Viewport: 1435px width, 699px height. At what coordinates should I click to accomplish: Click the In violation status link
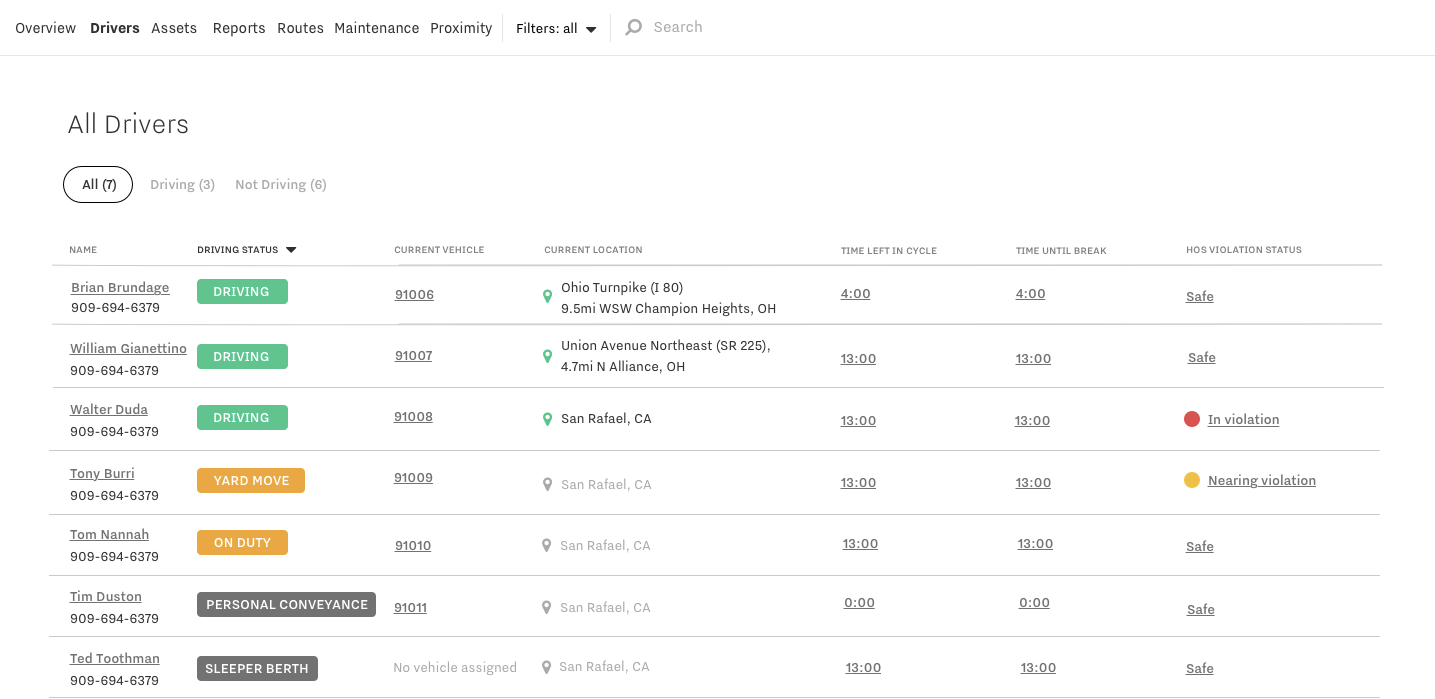pyautogui.click(x=1243, y=420)
